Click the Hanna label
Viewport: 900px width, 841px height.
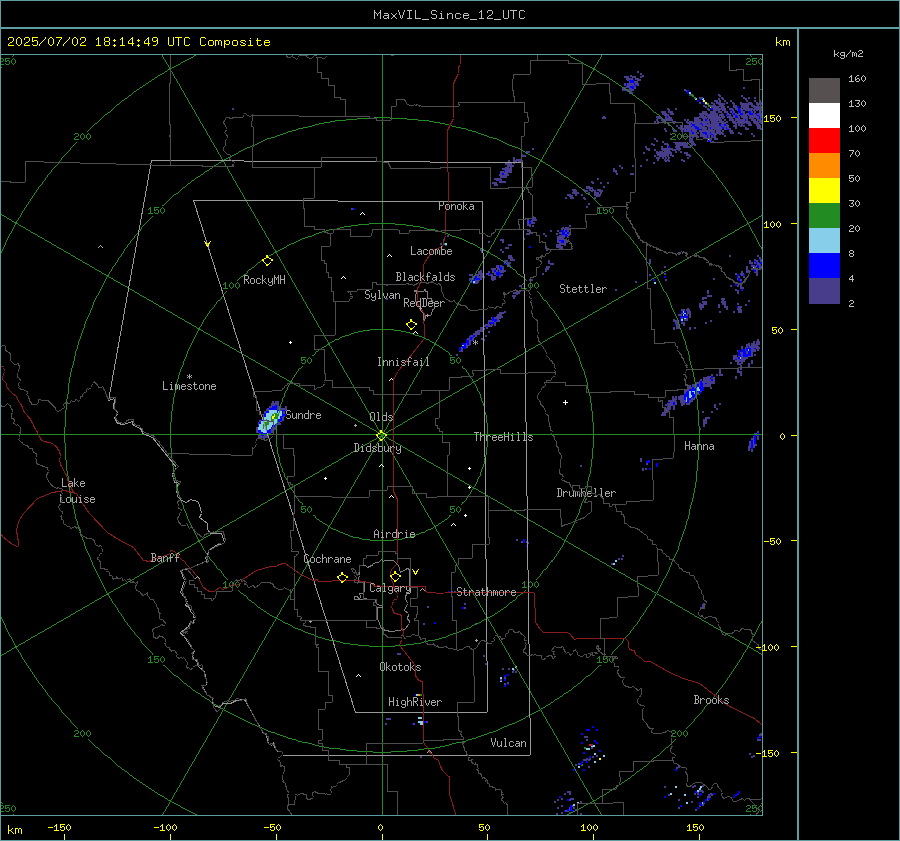(699, 446)
